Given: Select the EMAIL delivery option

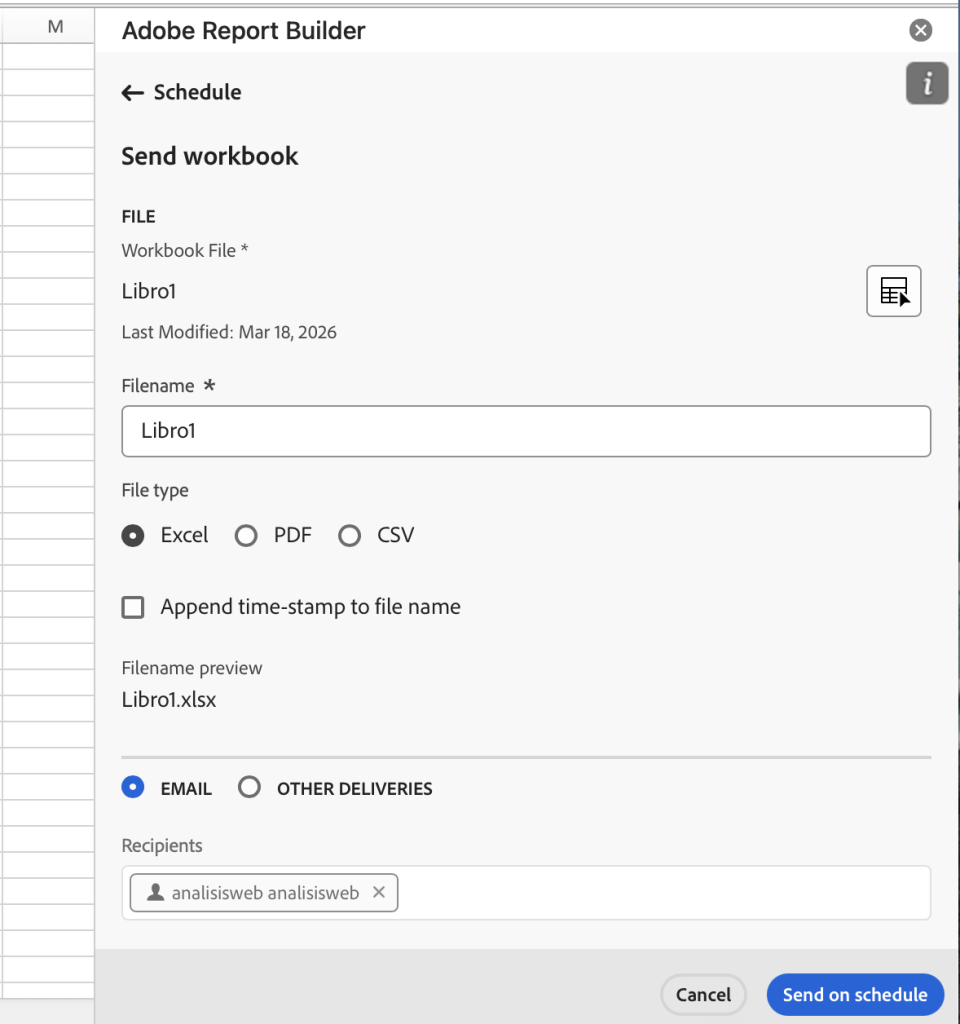Looking at the screenshot, I should pos(133,787).
